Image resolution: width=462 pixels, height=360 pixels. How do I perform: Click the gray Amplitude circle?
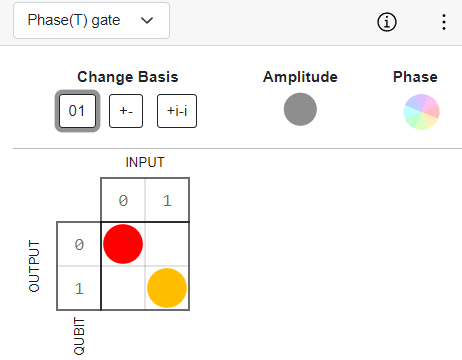tap(300, 109)
